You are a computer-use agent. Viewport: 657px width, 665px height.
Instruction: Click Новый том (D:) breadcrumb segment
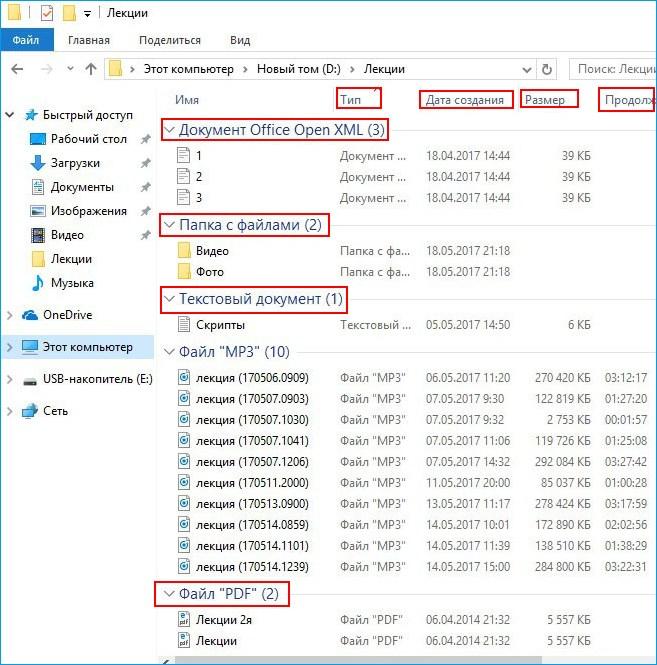click(x=299, y=69)
